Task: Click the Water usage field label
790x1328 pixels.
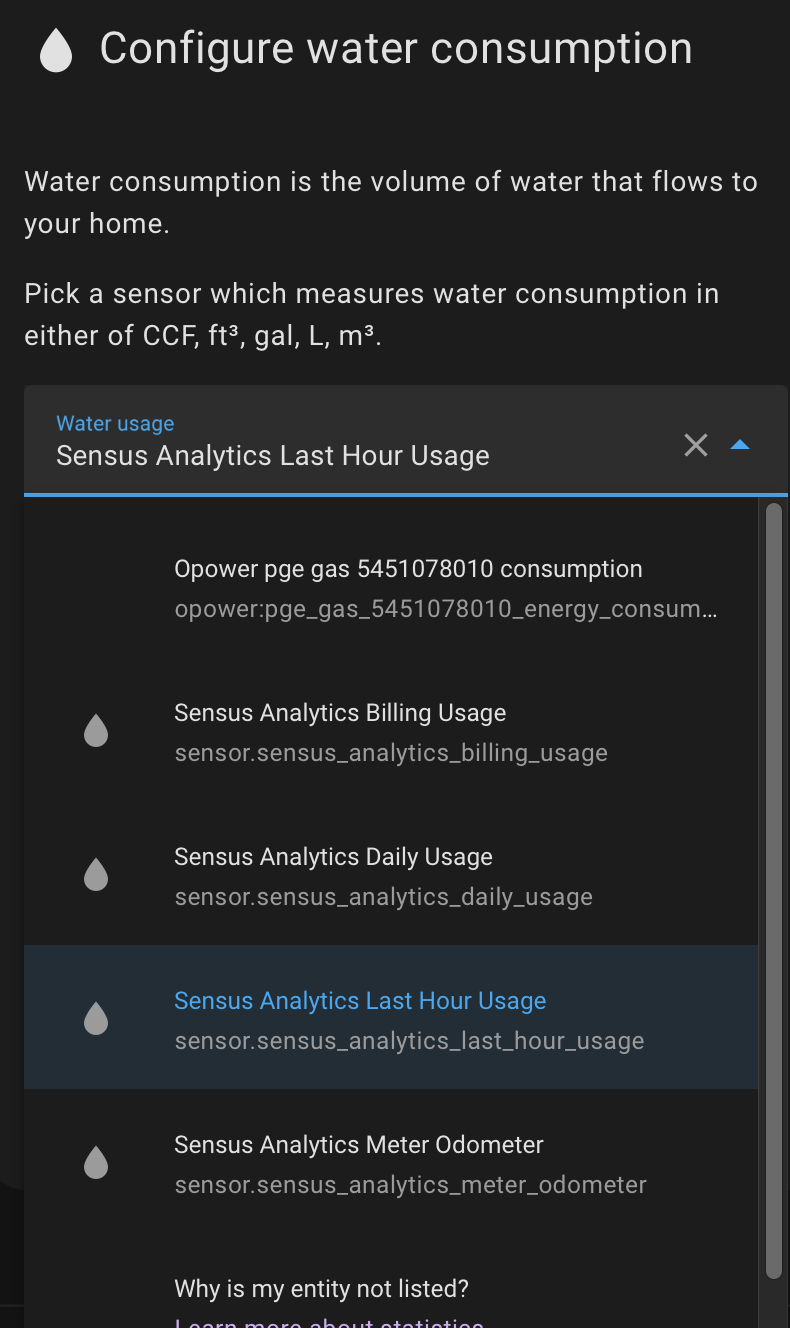Action: tap(114, 423)
